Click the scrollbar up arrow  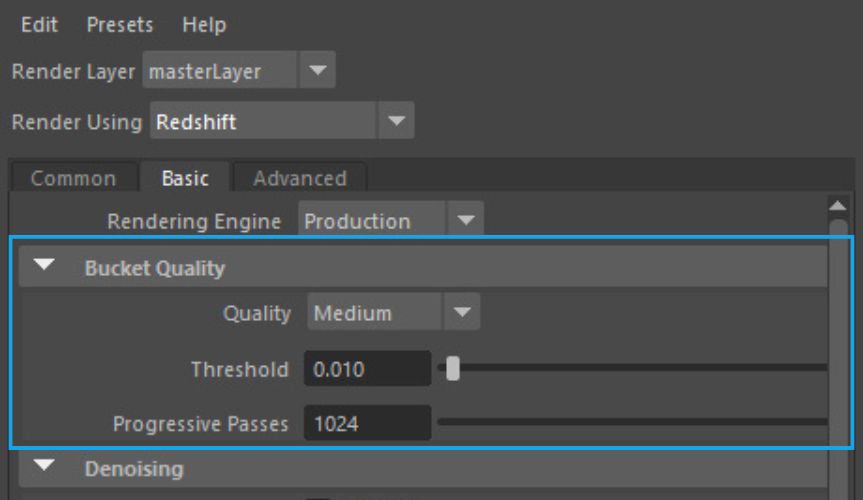(x=839, y=206)
